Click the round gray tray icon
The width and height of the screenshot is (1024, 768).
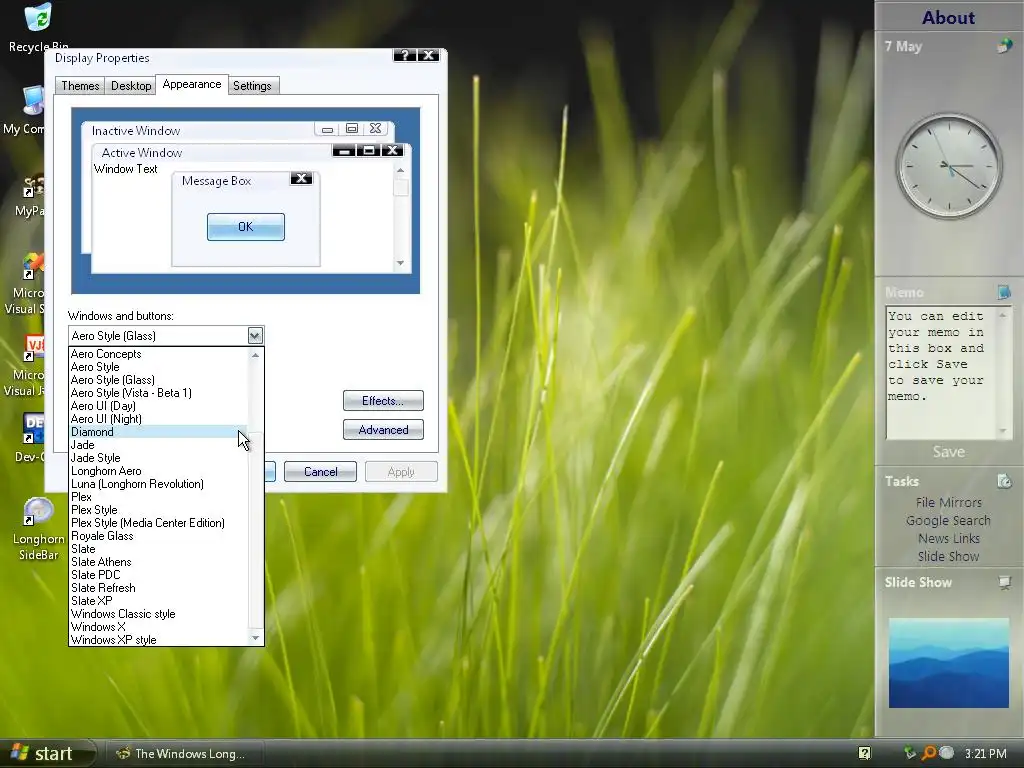946,752
